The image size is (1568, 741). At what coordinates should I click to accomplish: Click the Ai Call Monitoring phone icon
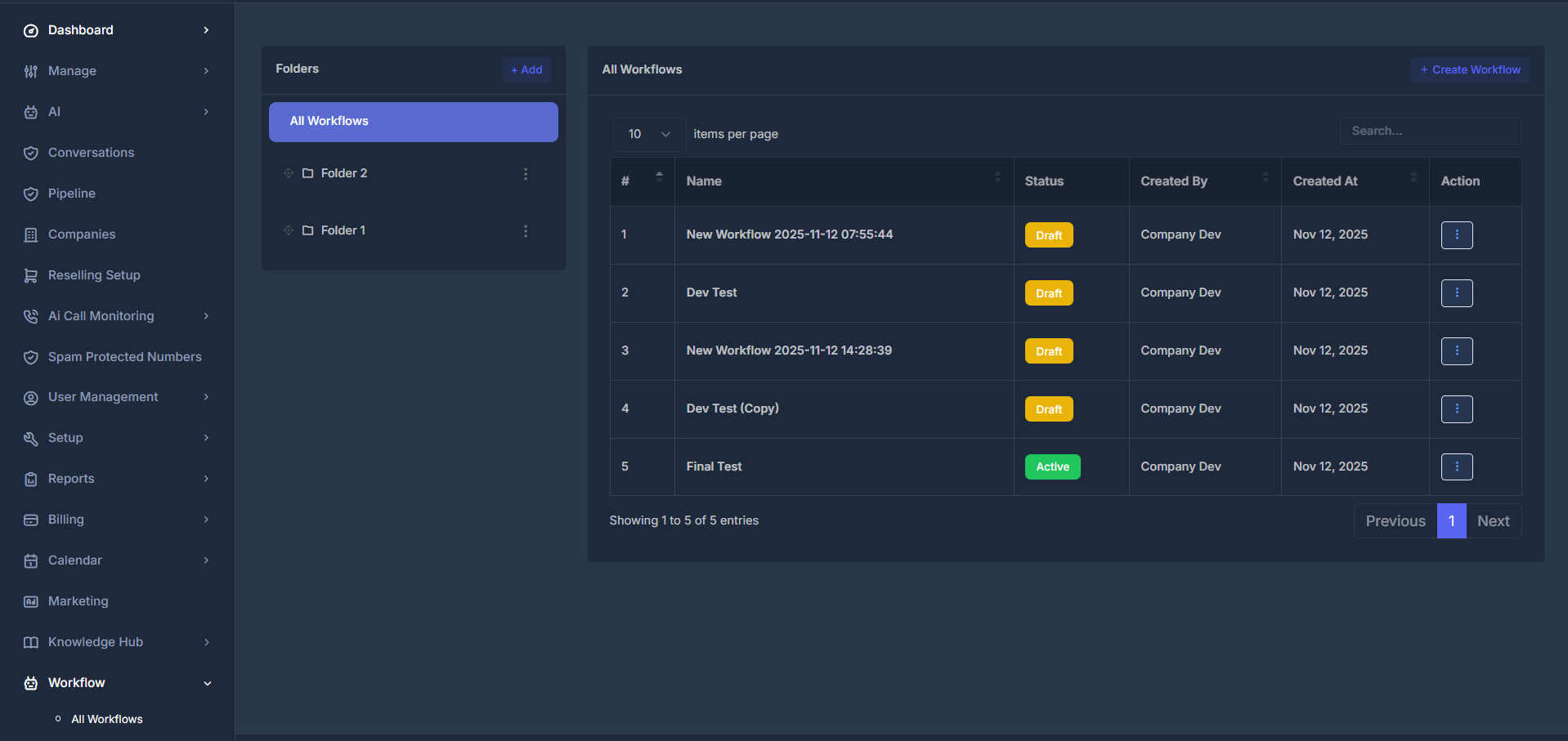[30, 316]
